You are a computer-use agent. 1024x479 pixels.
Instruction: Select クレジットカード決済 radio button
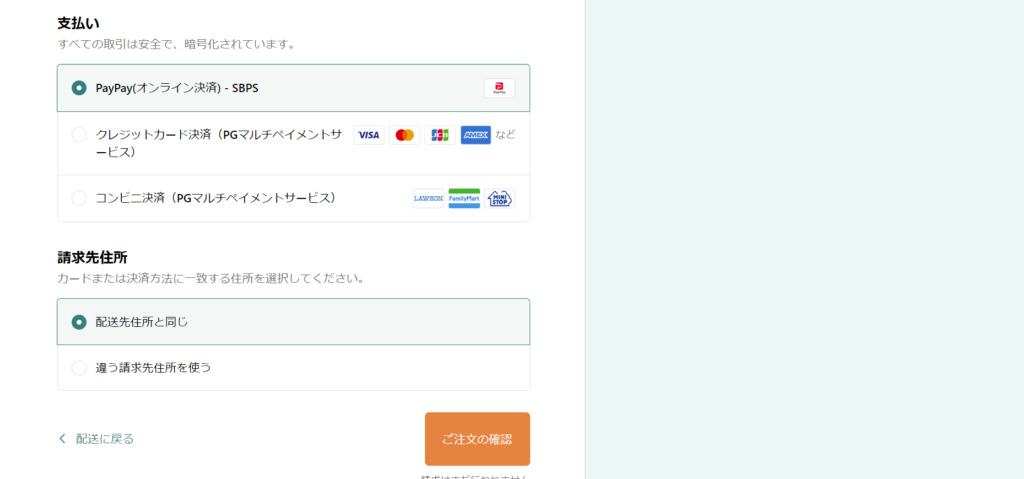click(x=79, y=135)
